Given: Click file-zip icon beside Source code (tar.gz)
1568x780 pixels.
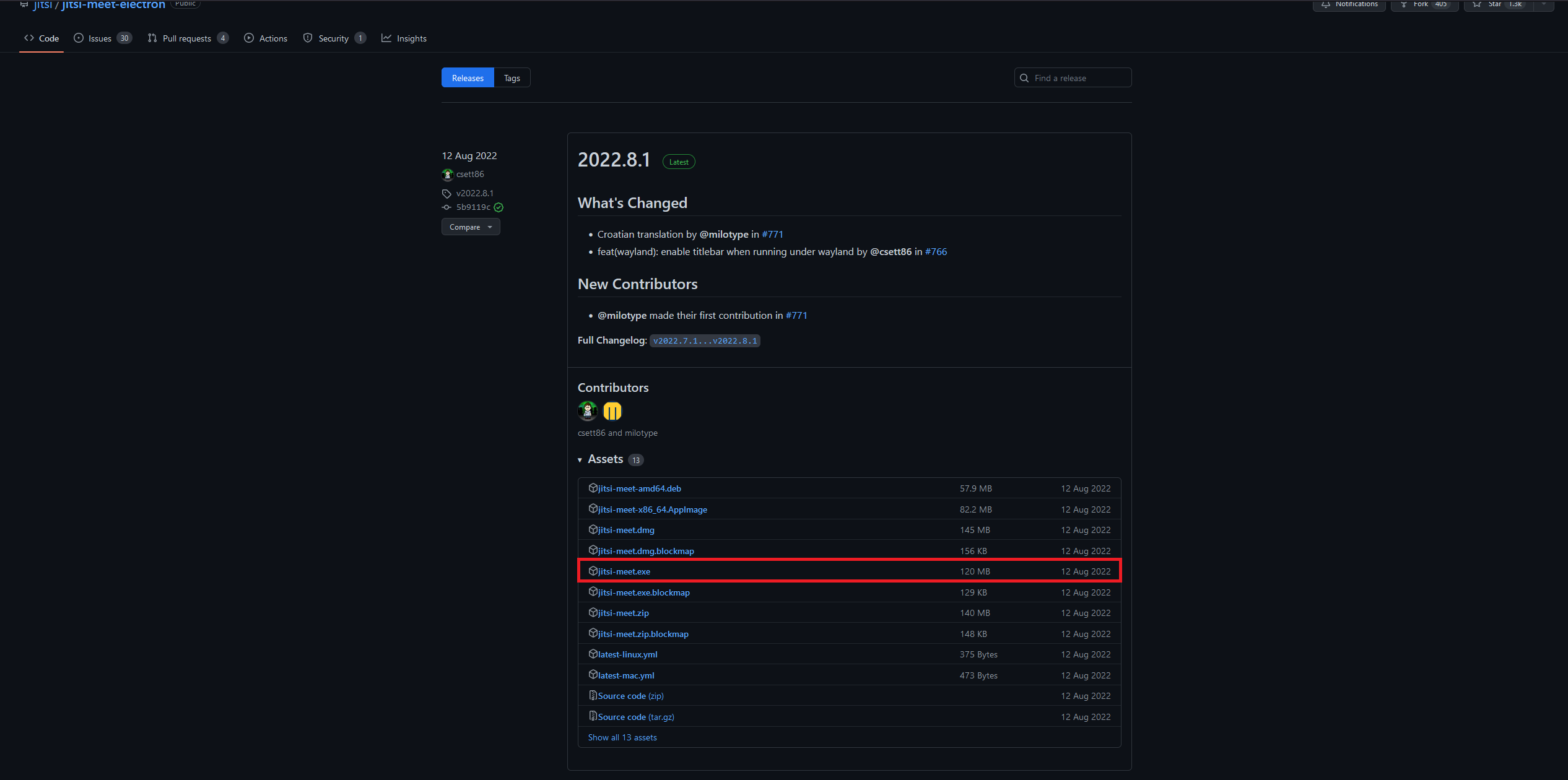Looking at the screenshot, I should [x=593, y=716].
